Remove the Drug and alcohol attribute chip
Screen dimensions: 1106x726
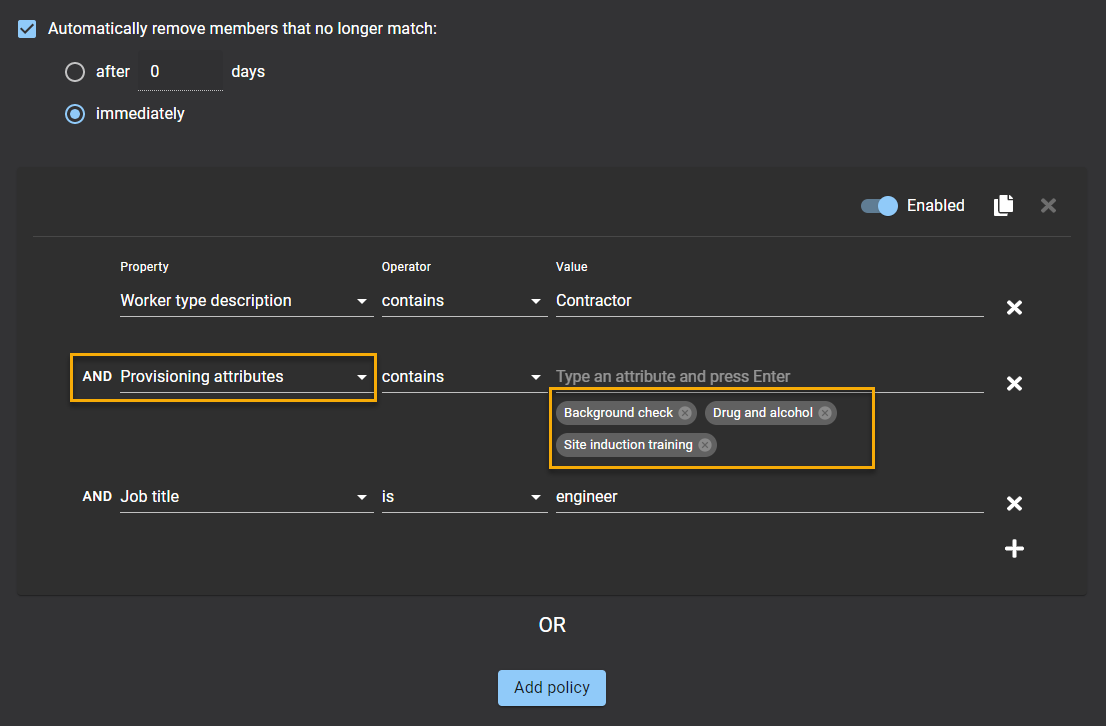[824, 413]
